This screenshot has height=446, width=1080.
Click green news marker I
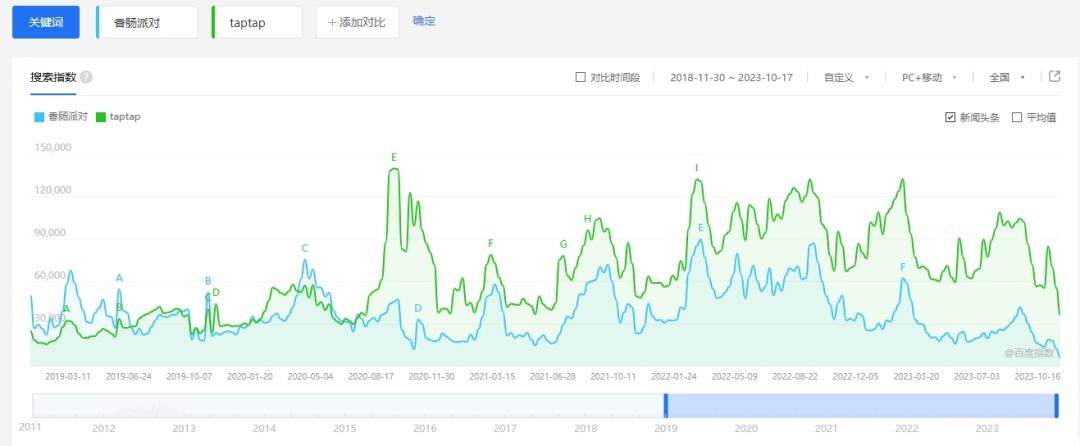coord(697,168)
